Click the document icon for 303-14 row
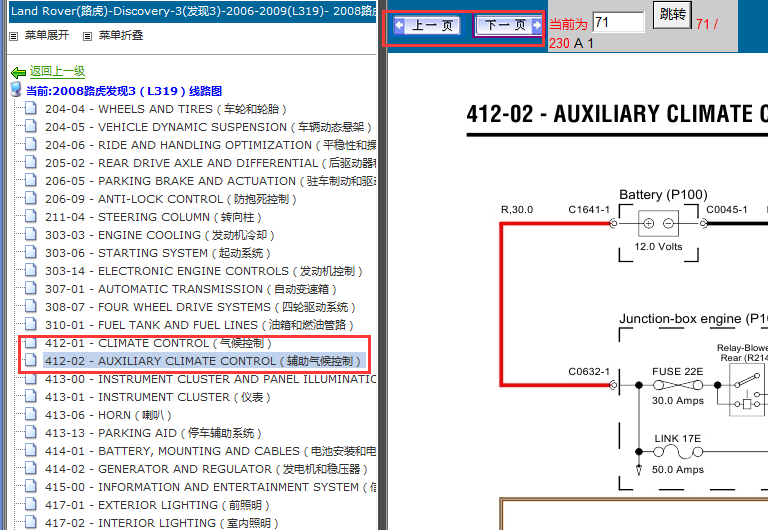 (30, 270)
